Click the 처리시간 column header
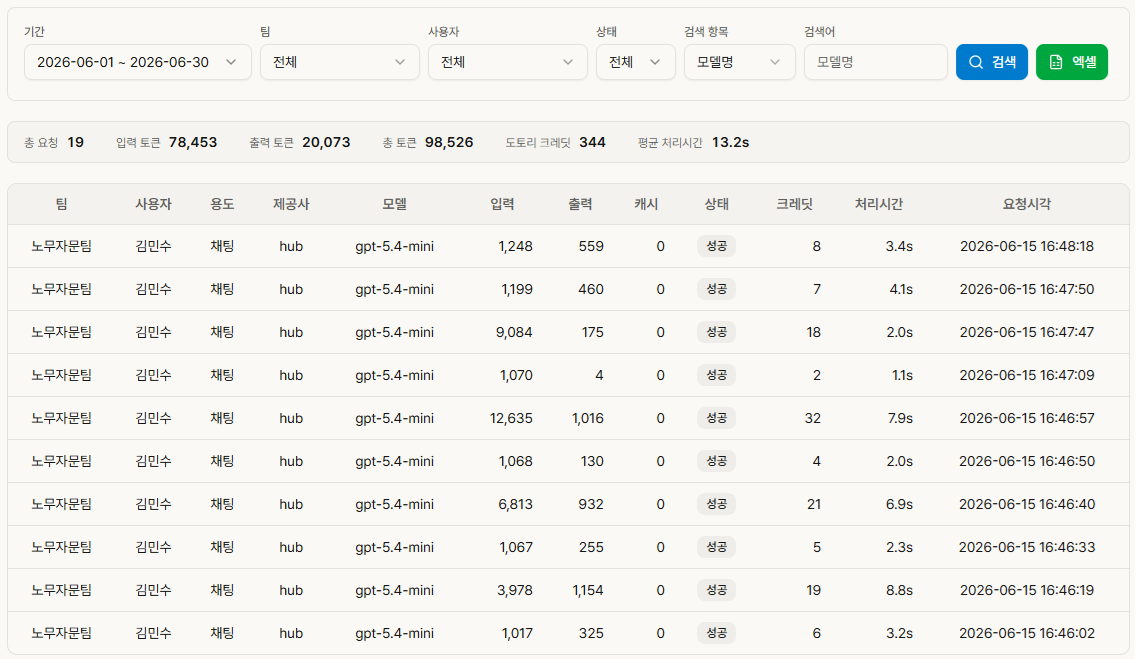This screenshot has width=1137, height=663. (878, 205)
